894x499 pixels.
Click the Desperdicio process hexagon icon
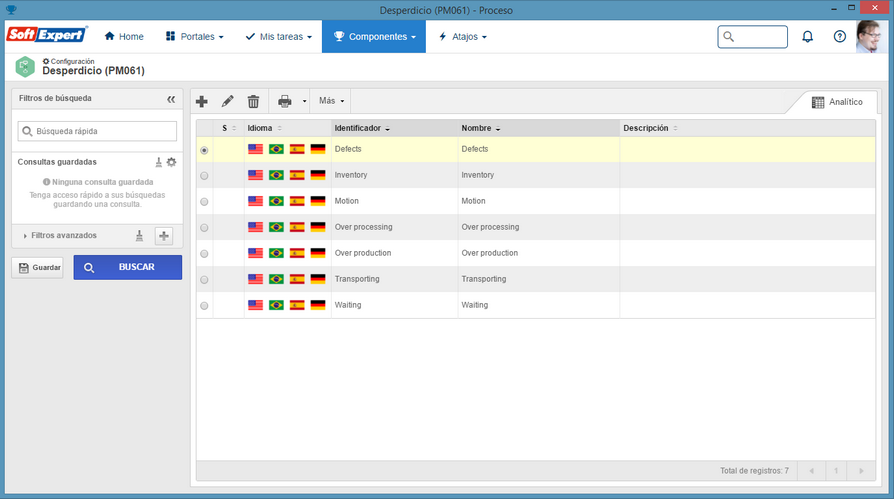click(25, 67)
